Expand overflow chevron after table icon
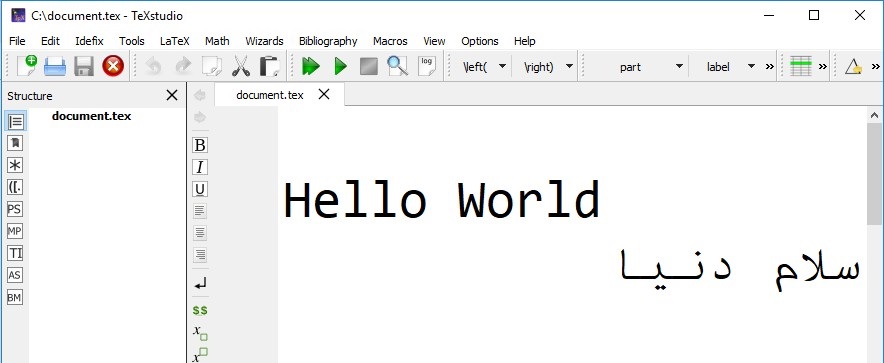The image size is (884, 363). click(823, 67)
